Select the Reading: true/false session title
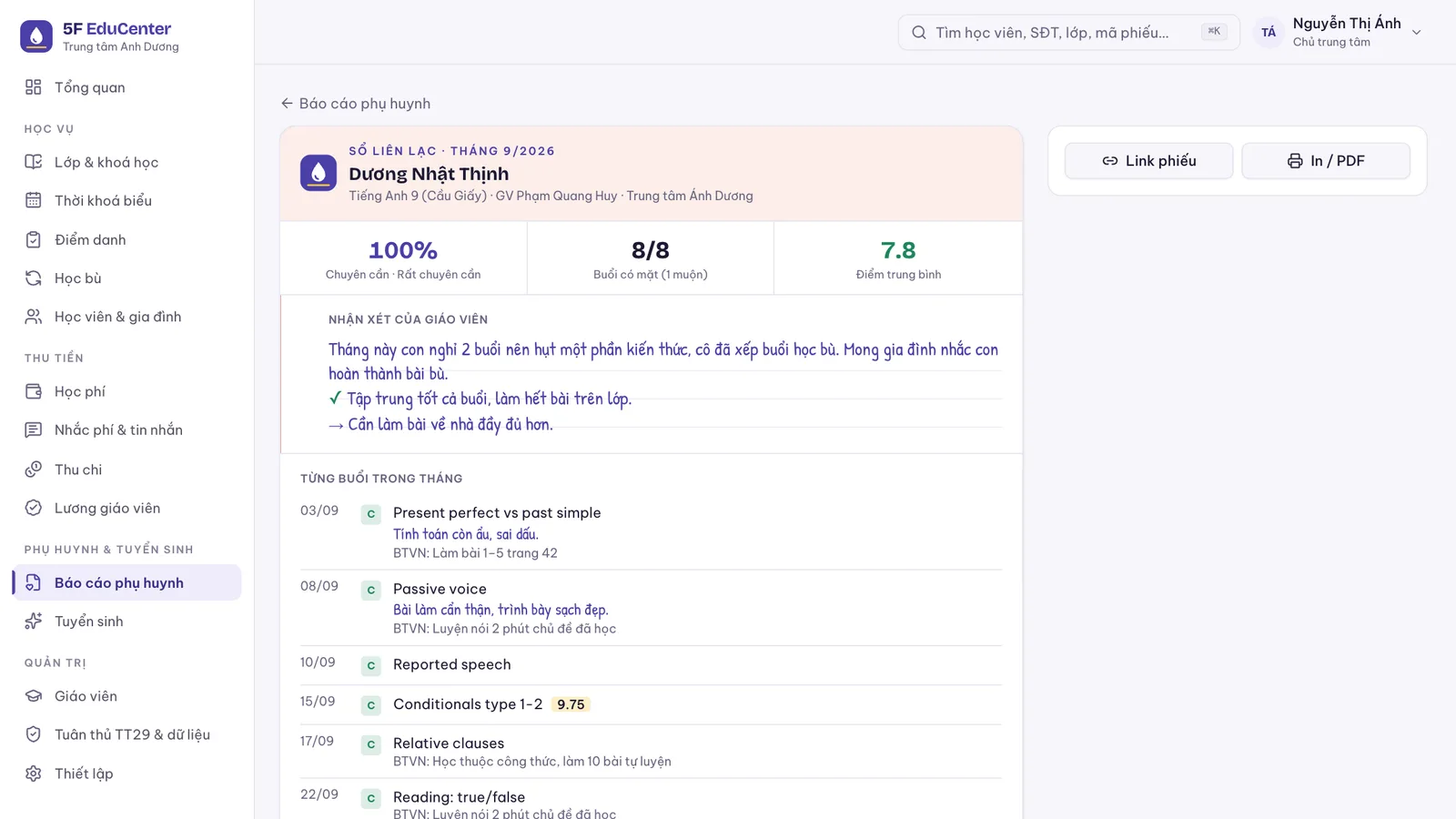Image resolution: width=1456 pixels, height=819 pixels. [459, 797]
